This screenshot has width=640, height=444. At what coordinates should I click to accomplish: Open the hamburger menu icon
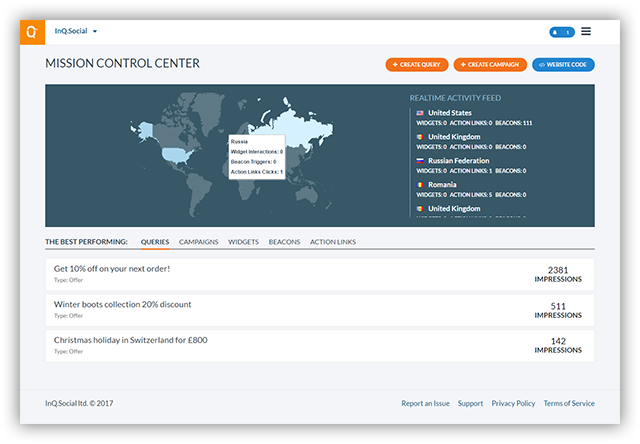click(586, 31)
